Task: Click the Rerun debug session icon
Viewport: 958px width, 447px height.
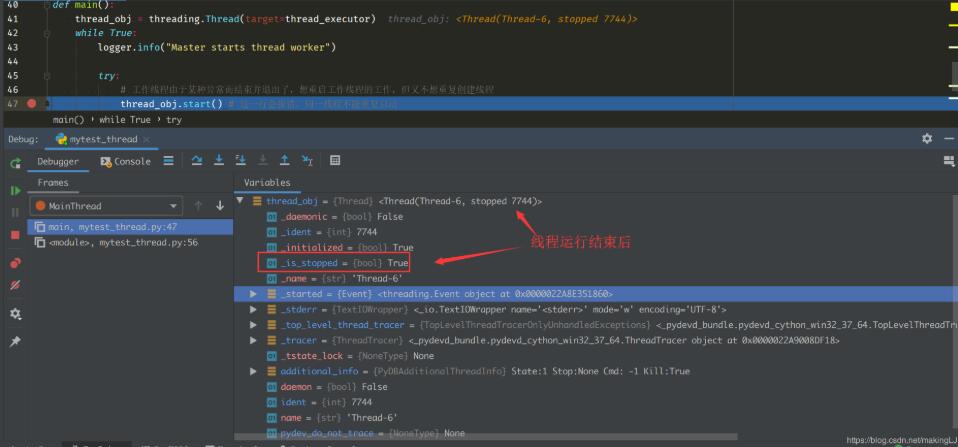Action: click(x=16, y=162)
